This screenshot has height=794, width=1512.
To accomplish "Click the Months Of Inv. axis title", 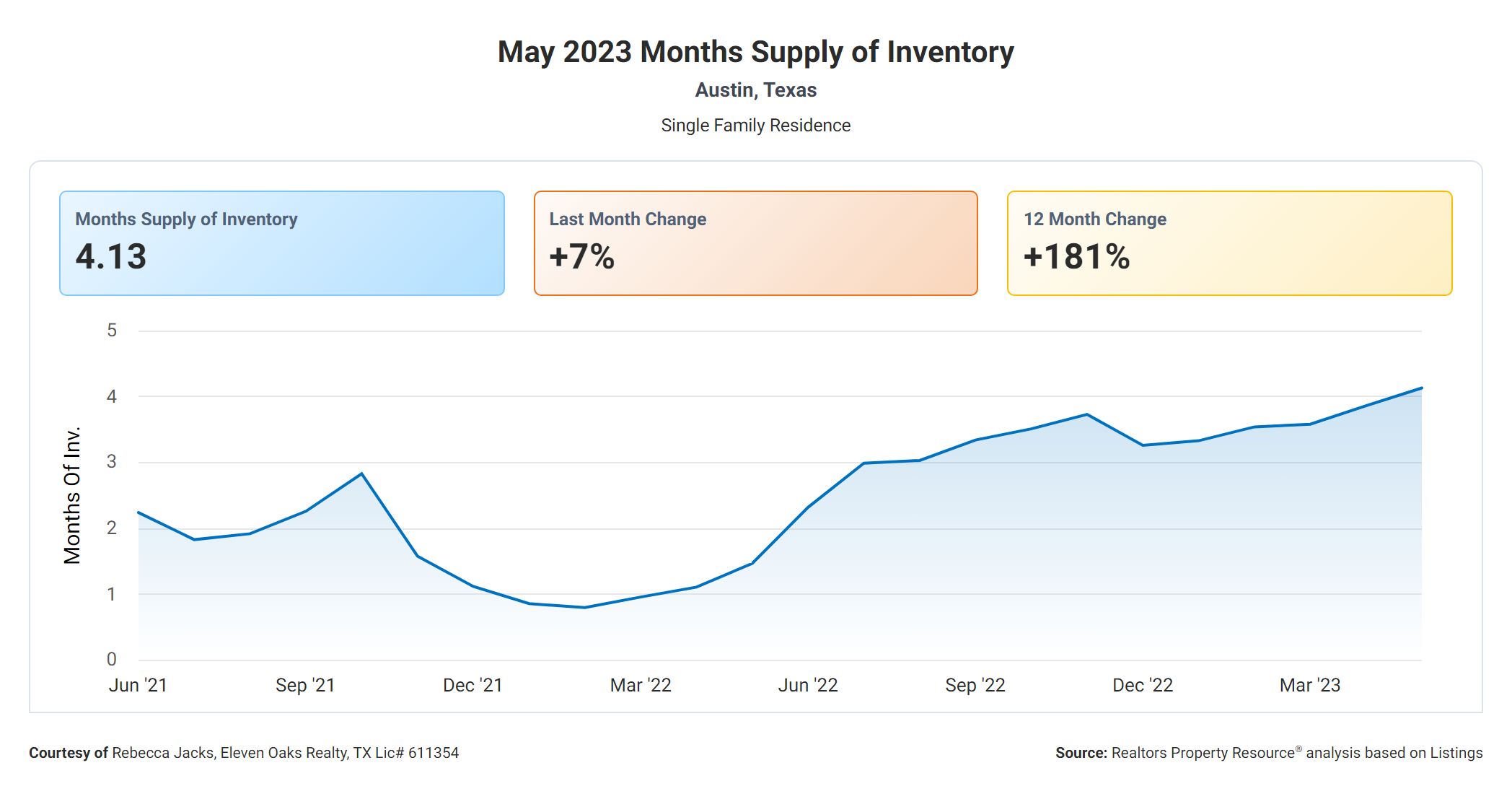I will tap(72, 495).
